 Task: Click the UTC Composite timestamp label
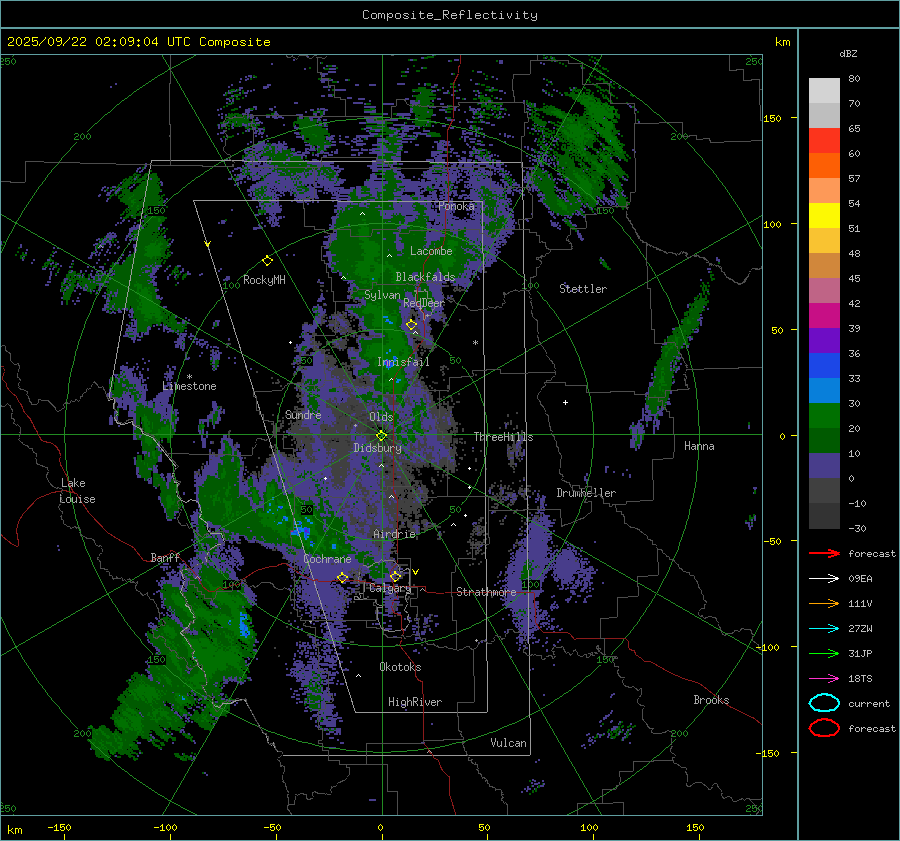[139, 42]
